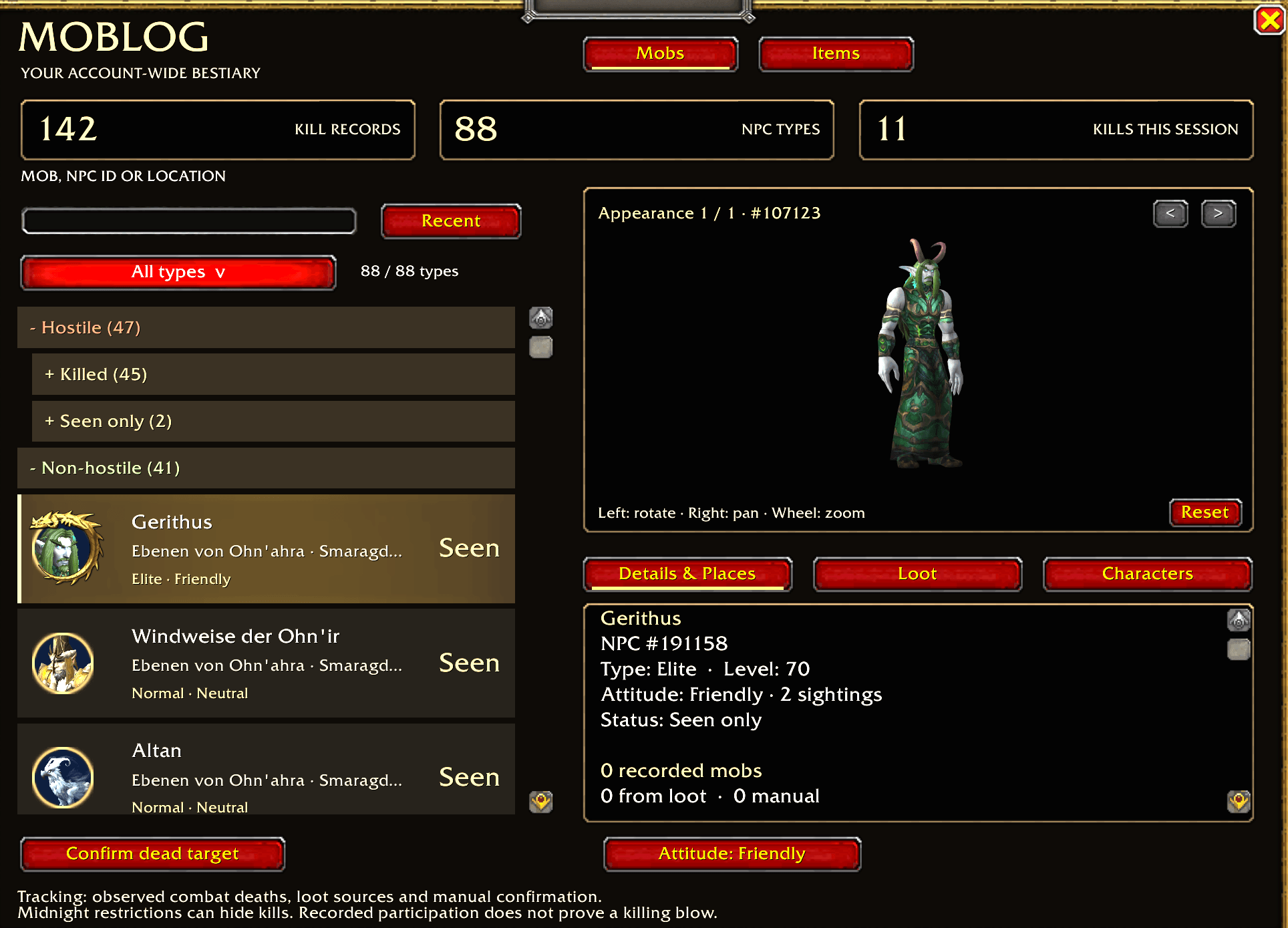Select the Altan mob entry
The width and height of the screenshot is (1288, 928).
tap(266, 770)
